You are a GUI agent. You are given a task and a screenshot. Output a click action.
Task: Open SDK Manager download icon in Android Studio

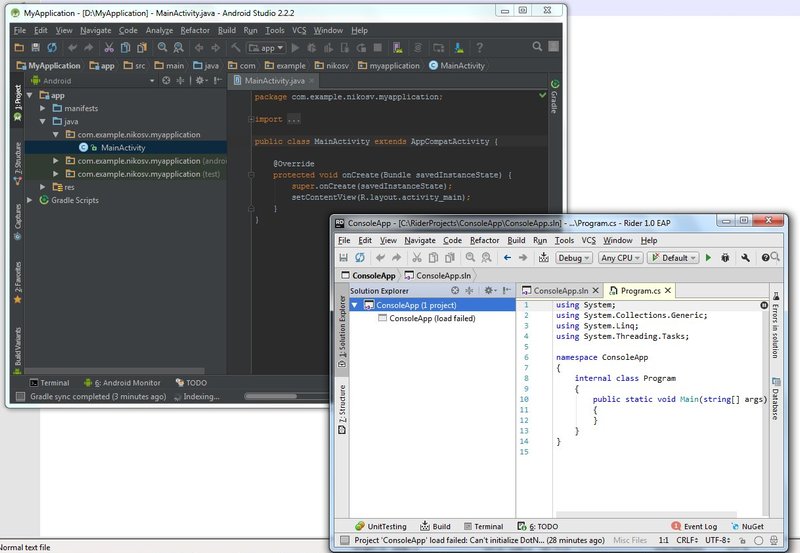459,47
